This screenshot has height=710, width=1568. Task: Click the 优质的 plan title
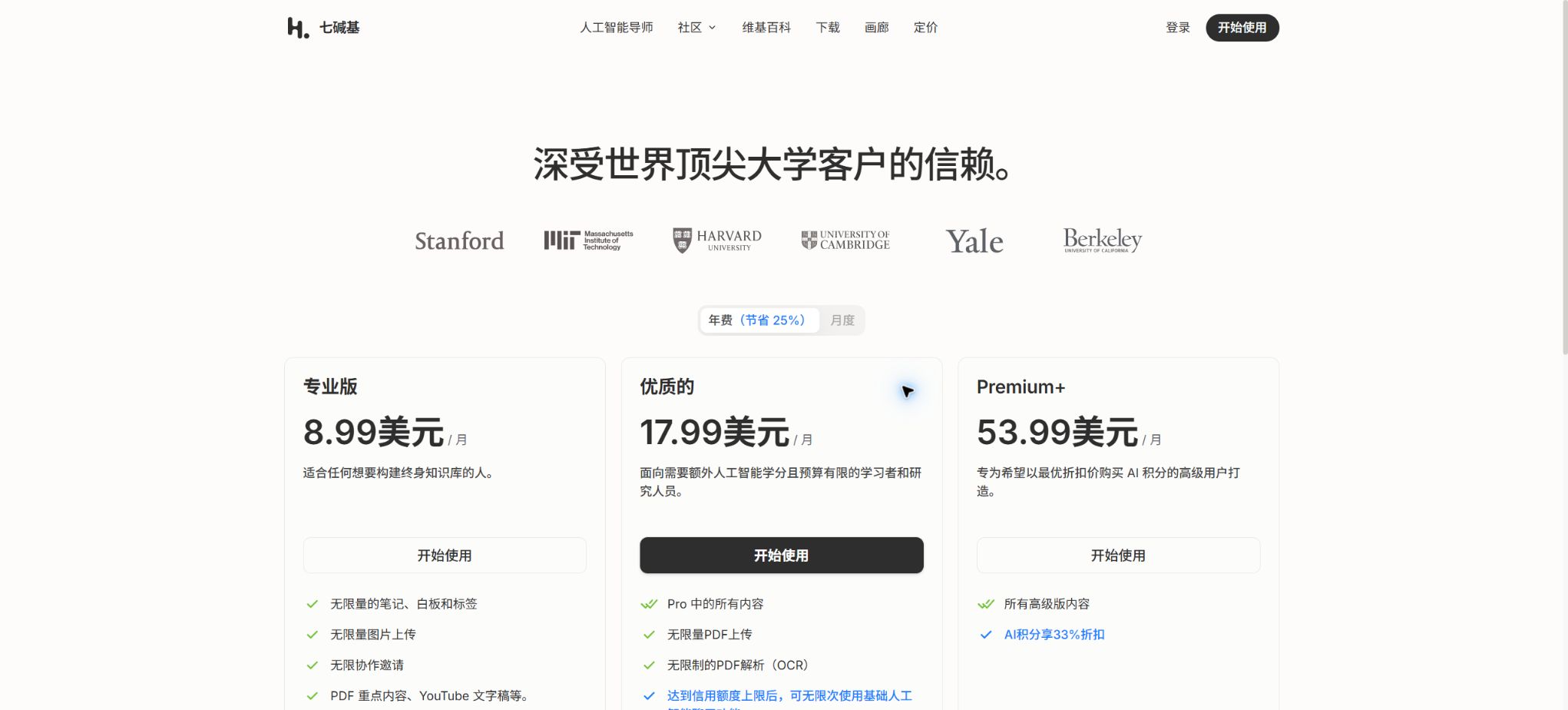click(667, 387)
